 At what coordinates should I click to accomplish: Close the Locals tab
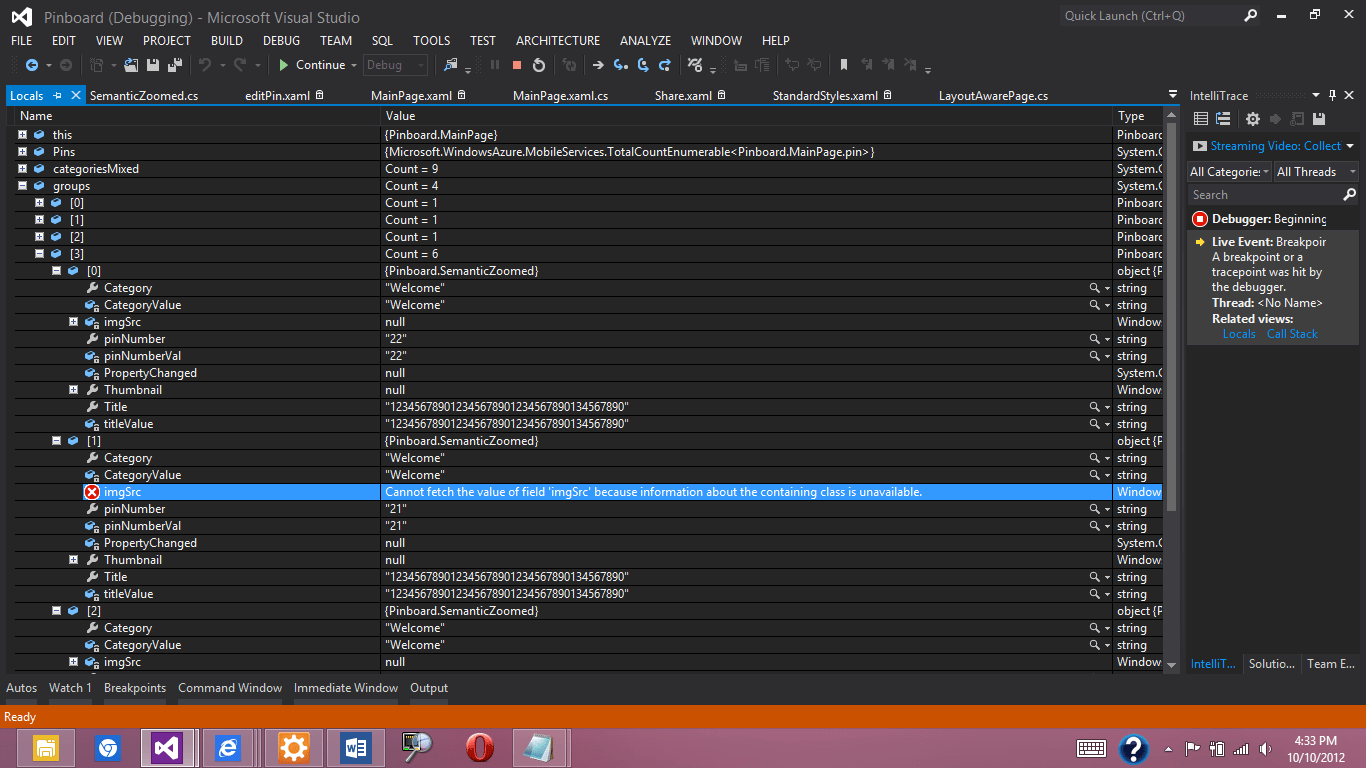76,96
